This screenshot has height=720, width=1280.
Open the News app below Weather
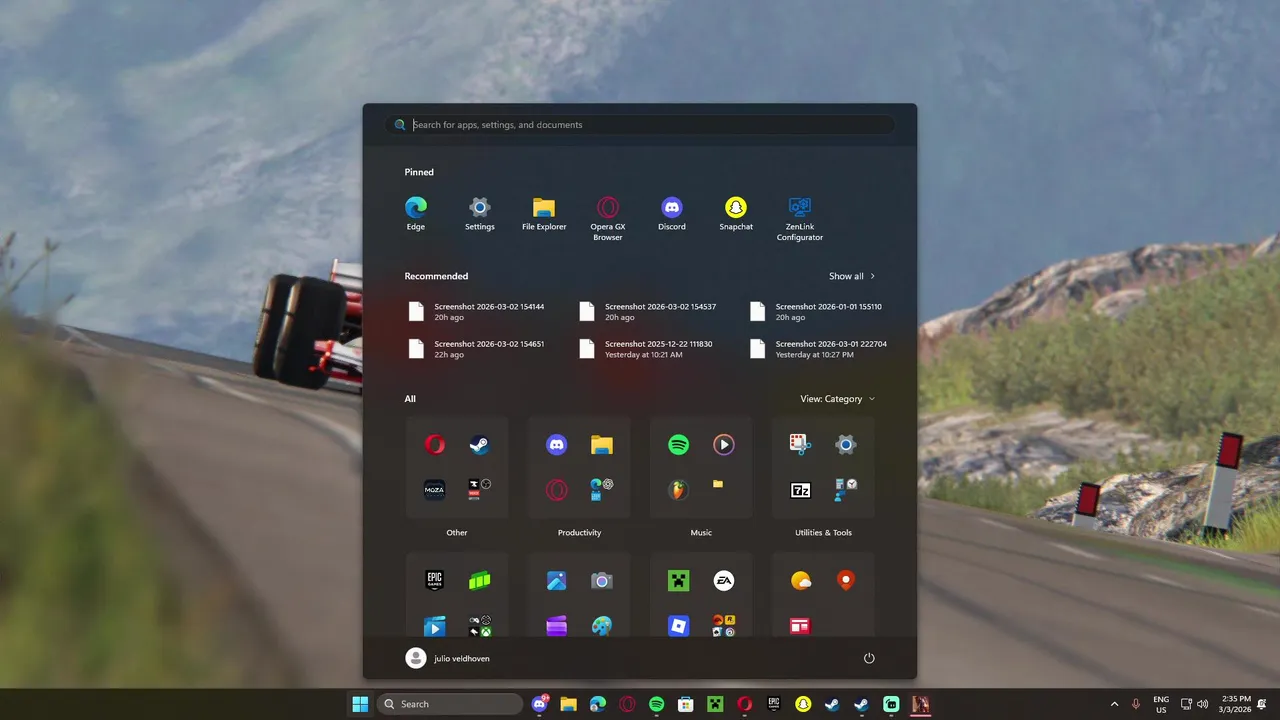[801, 626]
